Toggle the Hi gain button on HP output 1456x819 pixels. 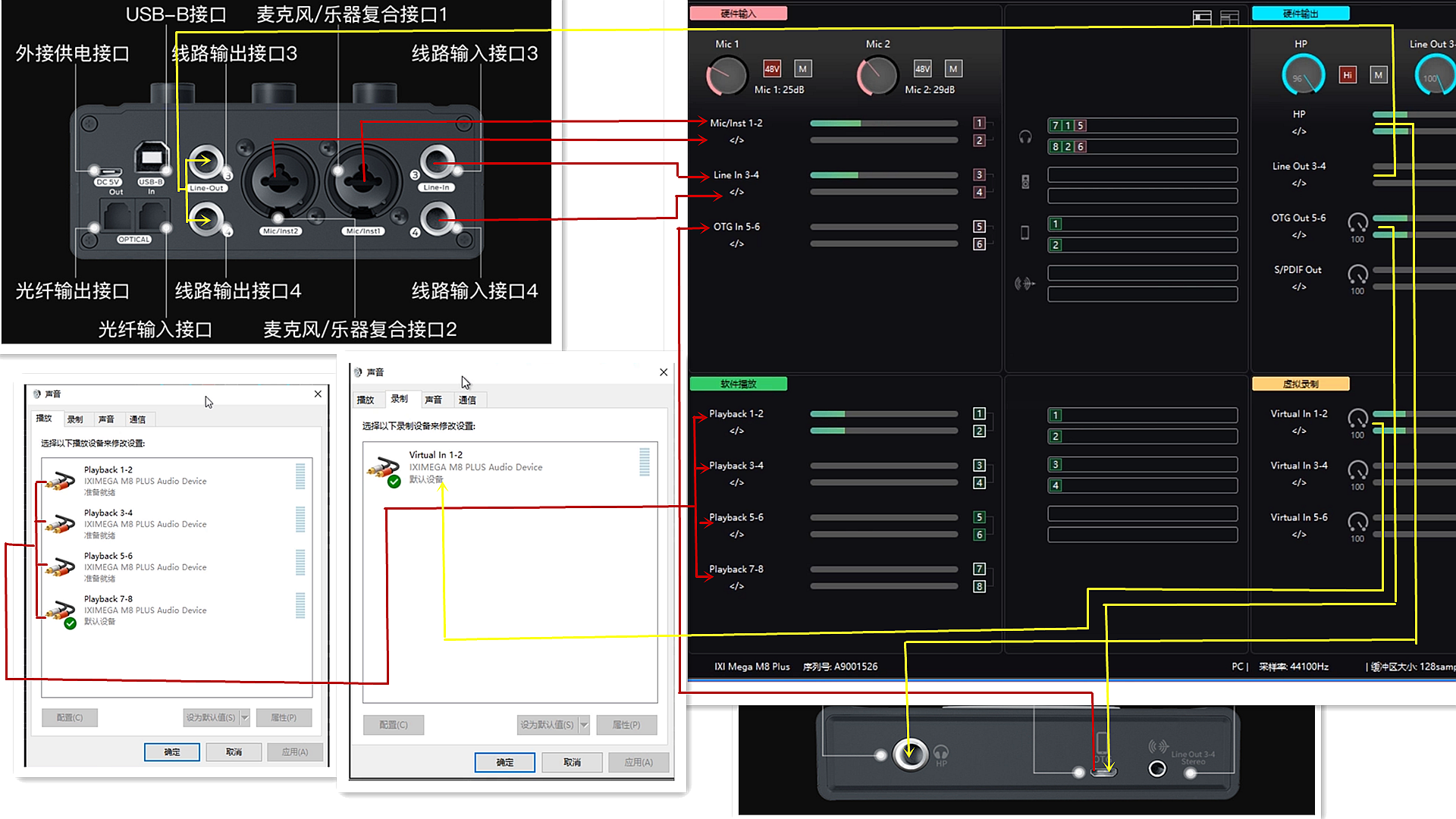pos(1348,75)
